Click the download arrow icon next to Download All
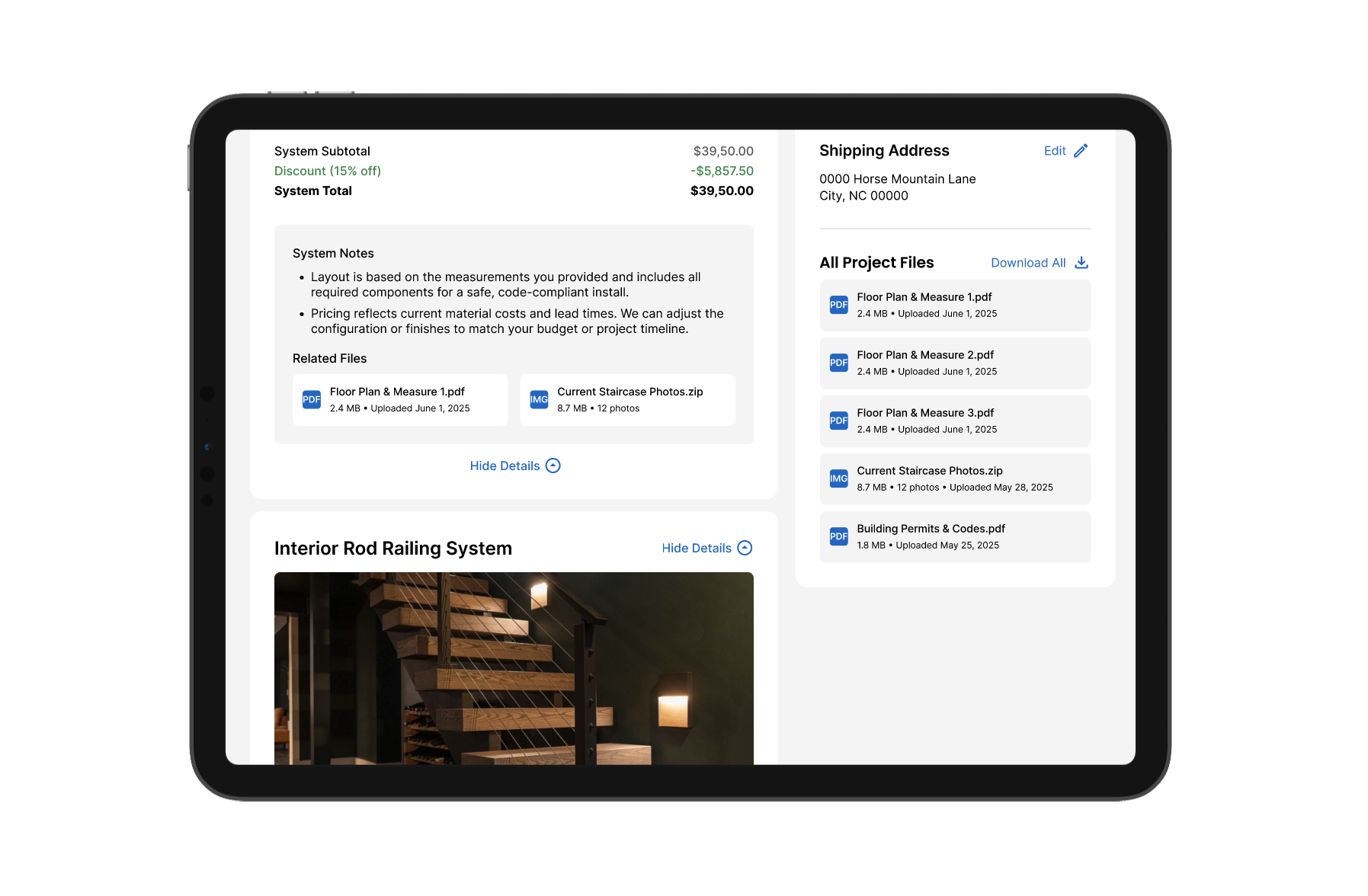1368x896 pixels. [x=1081, y=263]
